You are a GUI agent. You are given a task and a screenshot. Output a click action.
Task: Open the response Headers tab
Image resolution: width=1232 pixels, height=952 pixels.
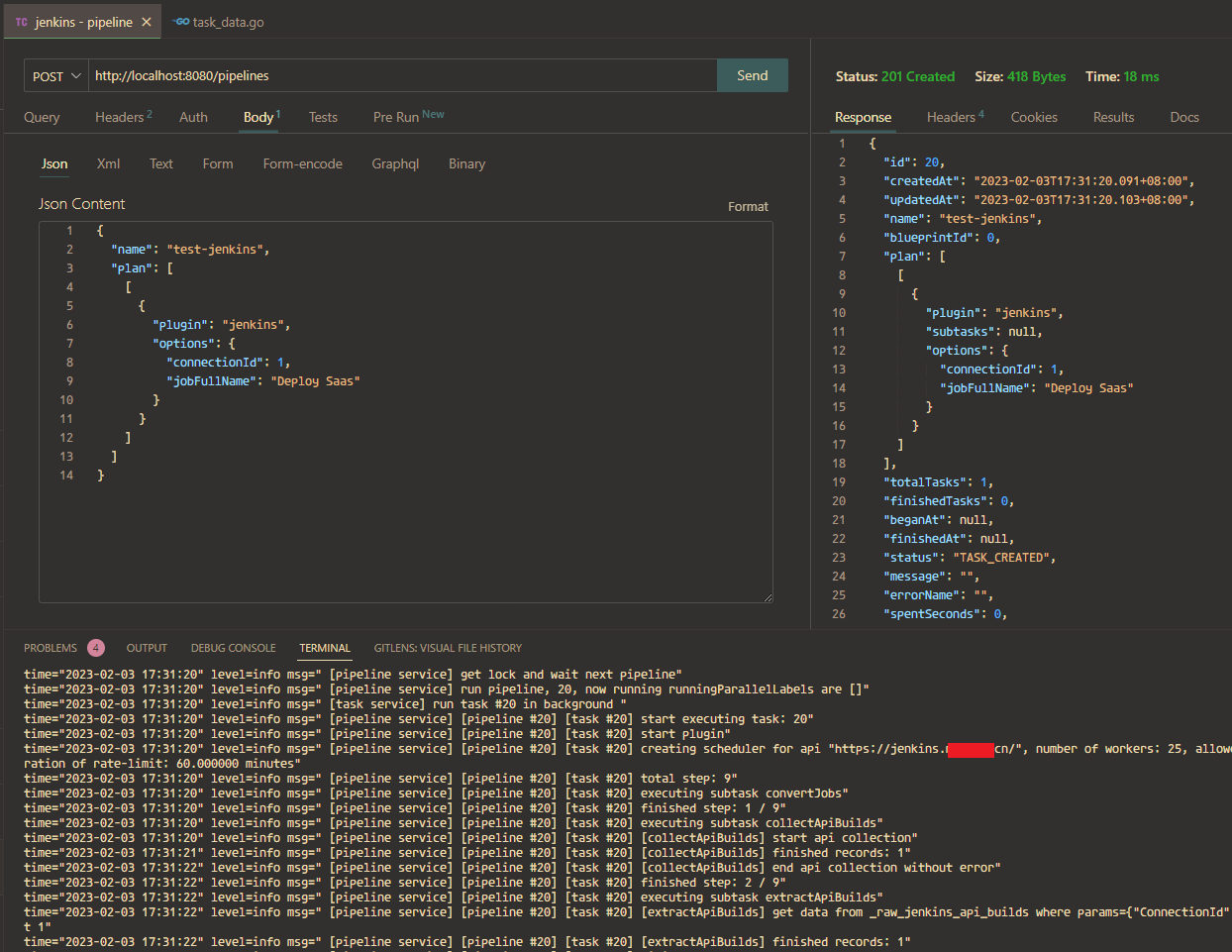(x=955, y=117)
